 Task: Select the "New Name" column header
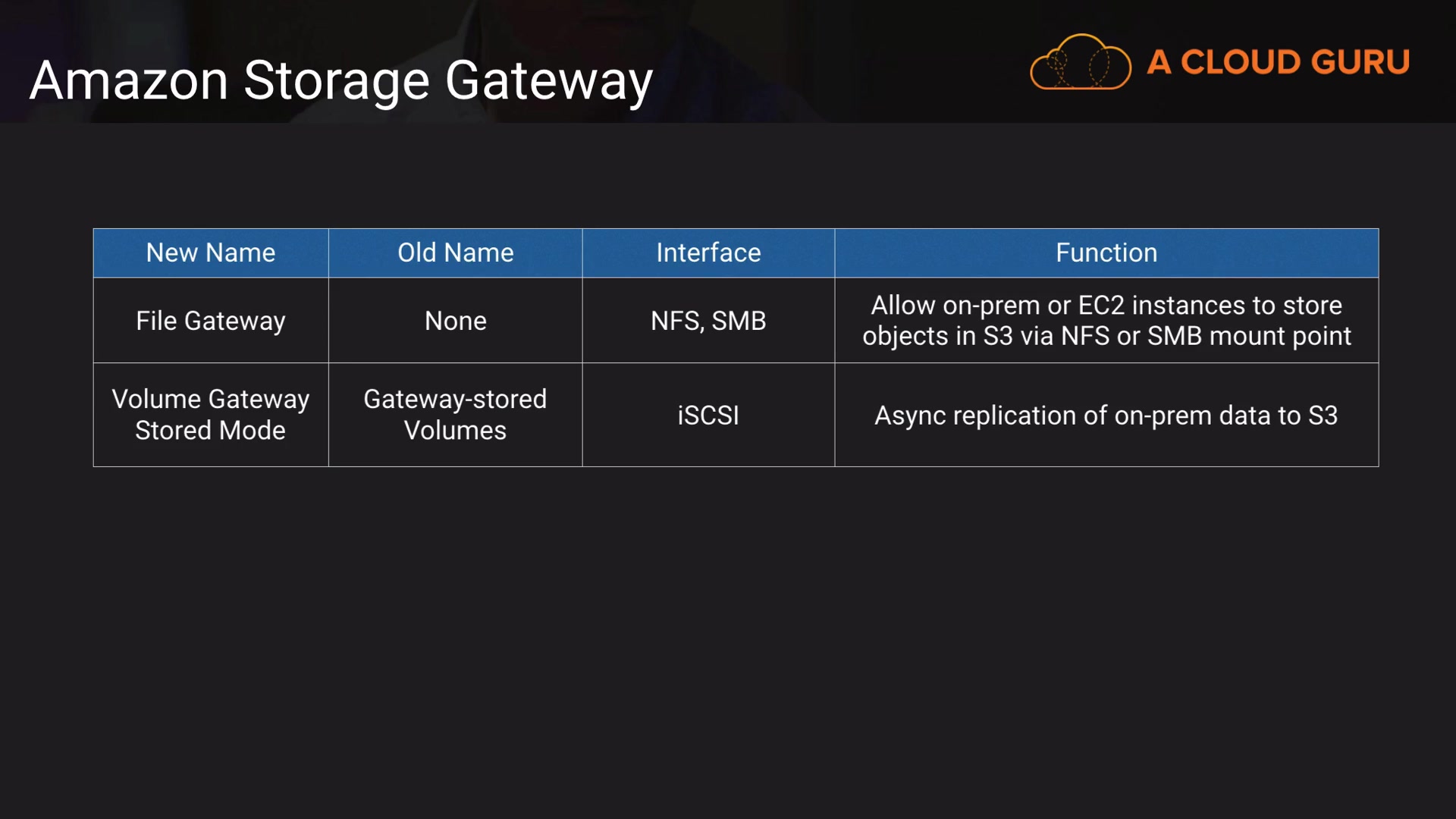click(211, 253)
